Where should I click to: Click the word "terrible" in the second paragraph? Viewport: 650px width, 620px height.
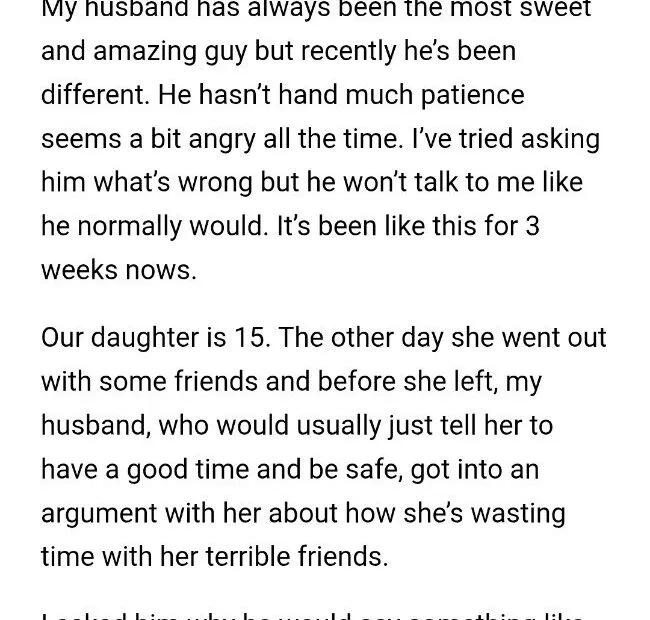click(x=241, y=556)
